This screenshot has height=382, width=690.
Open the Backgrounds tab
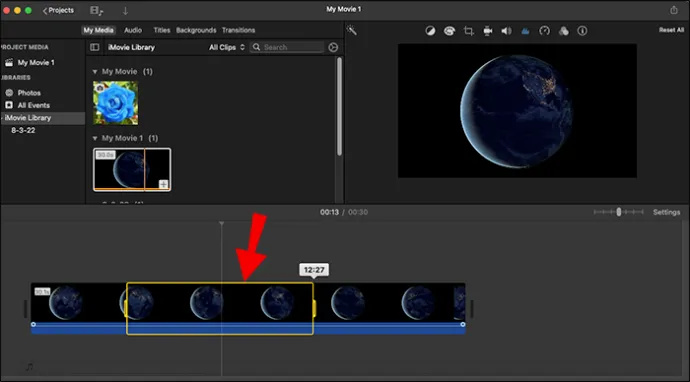(196, 30)
